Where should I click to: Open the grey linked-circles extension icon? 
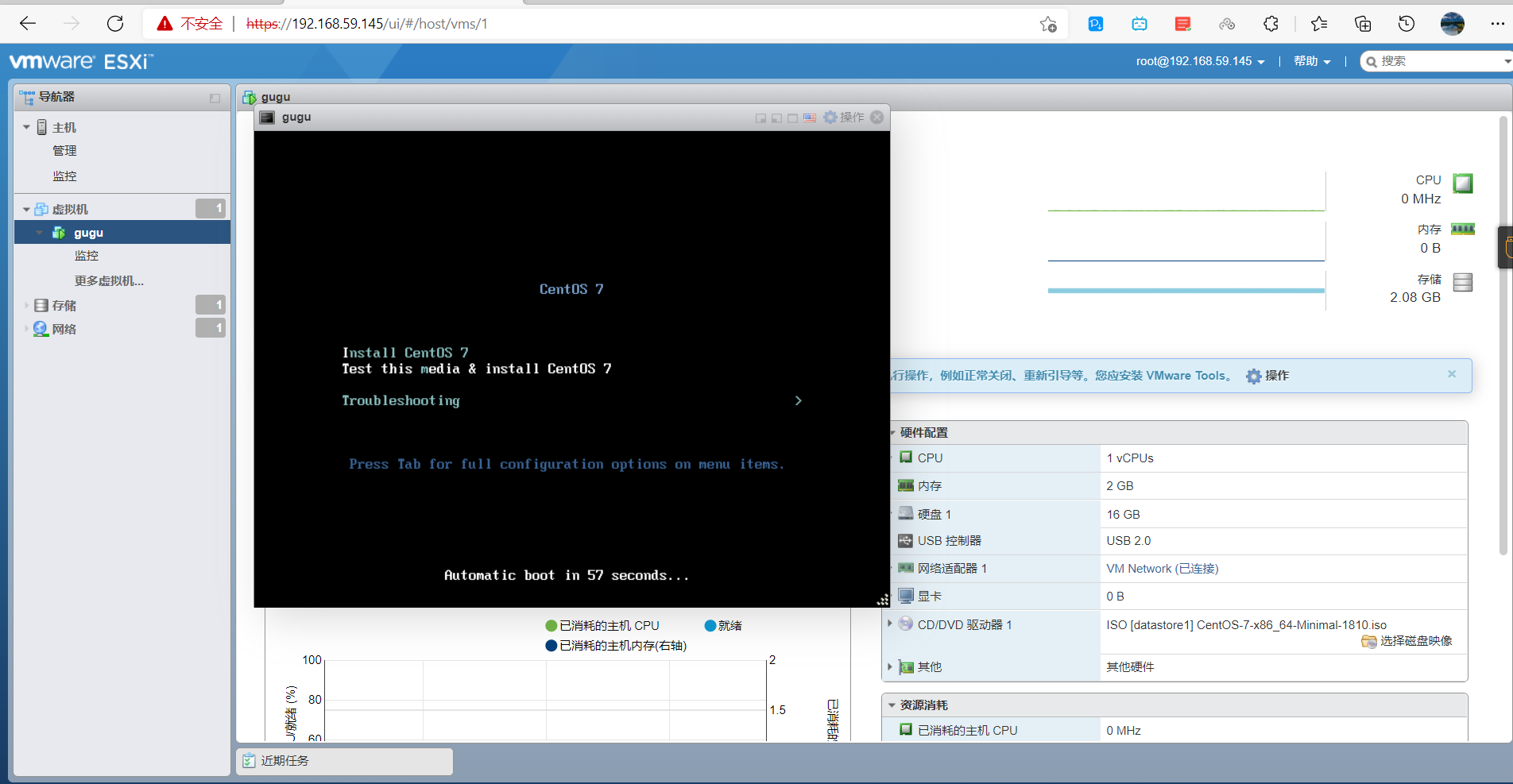click(1227, 24)
